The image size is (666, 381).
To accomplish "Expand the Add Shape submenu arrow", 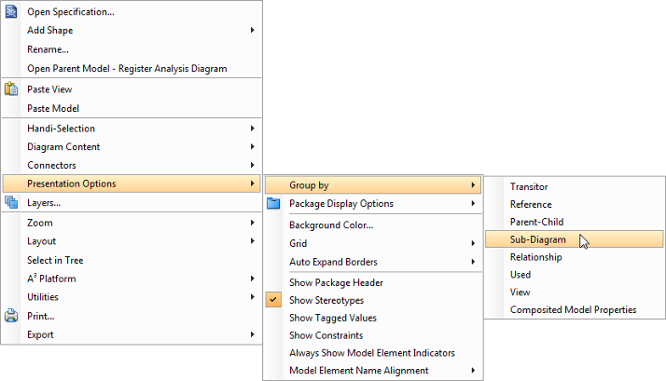I will click(252, 30).
